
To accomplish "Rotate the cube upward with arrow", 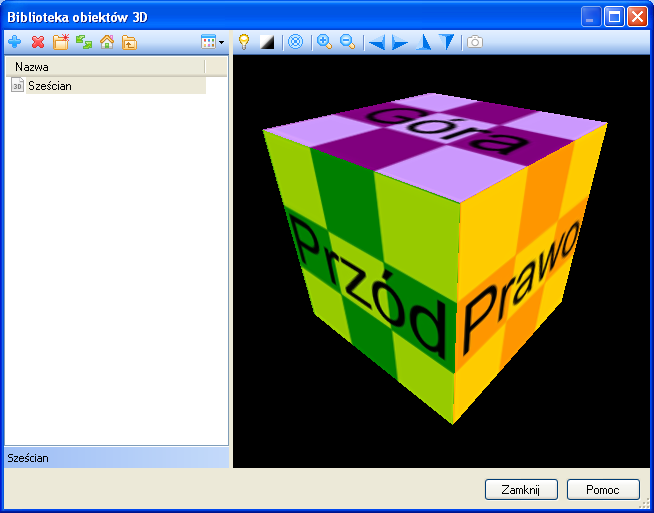I will click(423, 42).
